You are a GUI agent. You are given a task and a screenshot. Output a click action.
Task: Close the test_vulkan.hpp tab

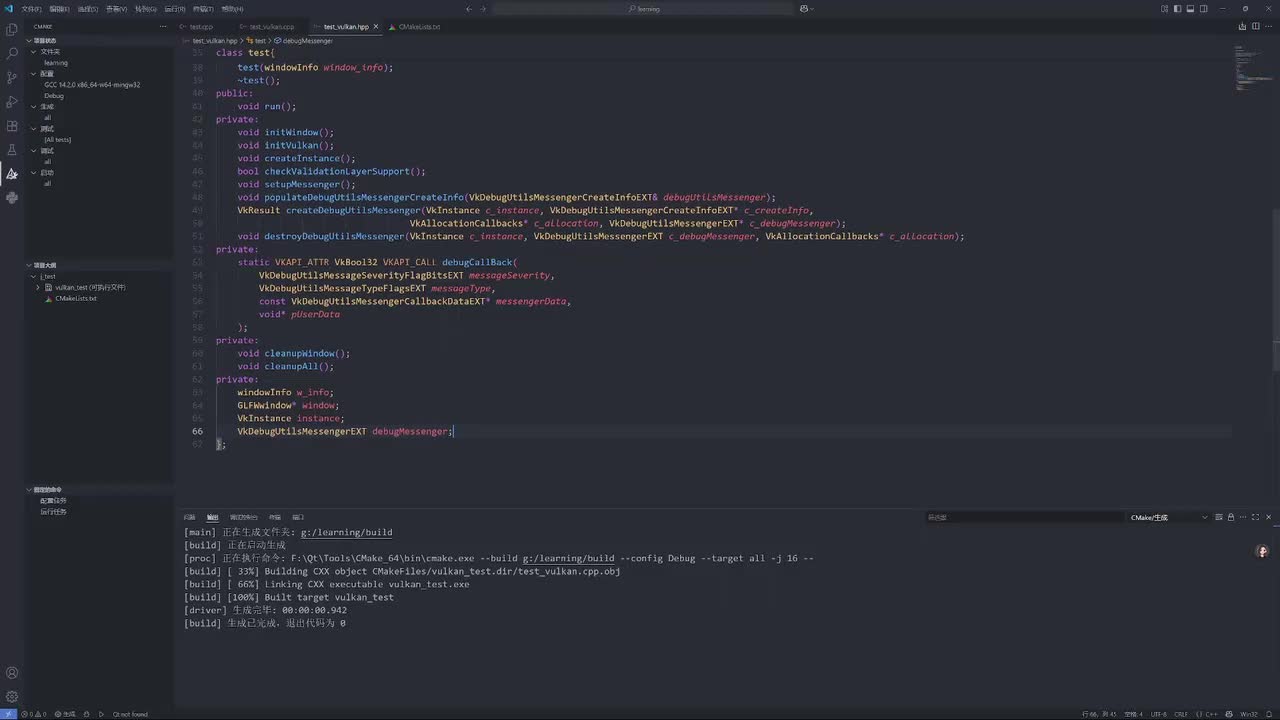[378, 27]
